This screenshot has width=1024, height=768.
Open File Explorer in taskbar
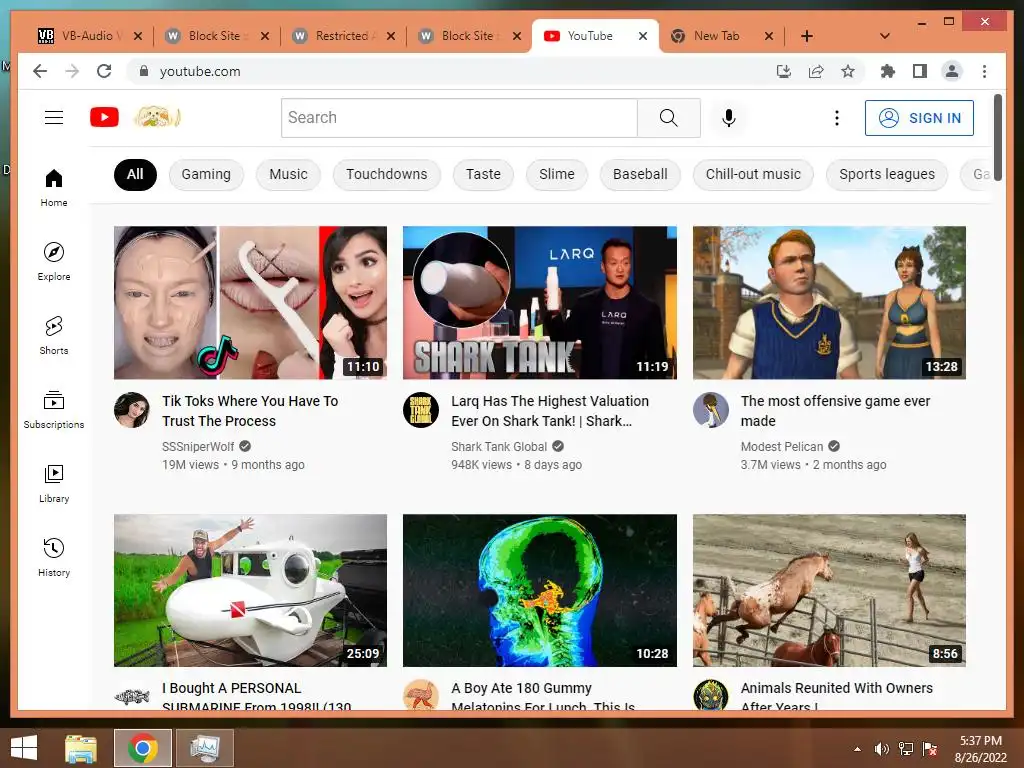pos(80,748)
